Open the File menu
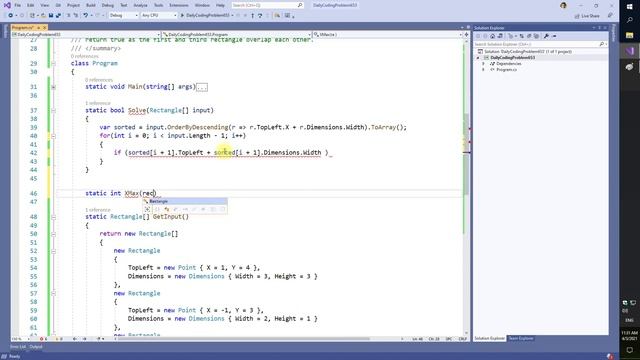Screen dimensions: 640x360 pos(18,5)
